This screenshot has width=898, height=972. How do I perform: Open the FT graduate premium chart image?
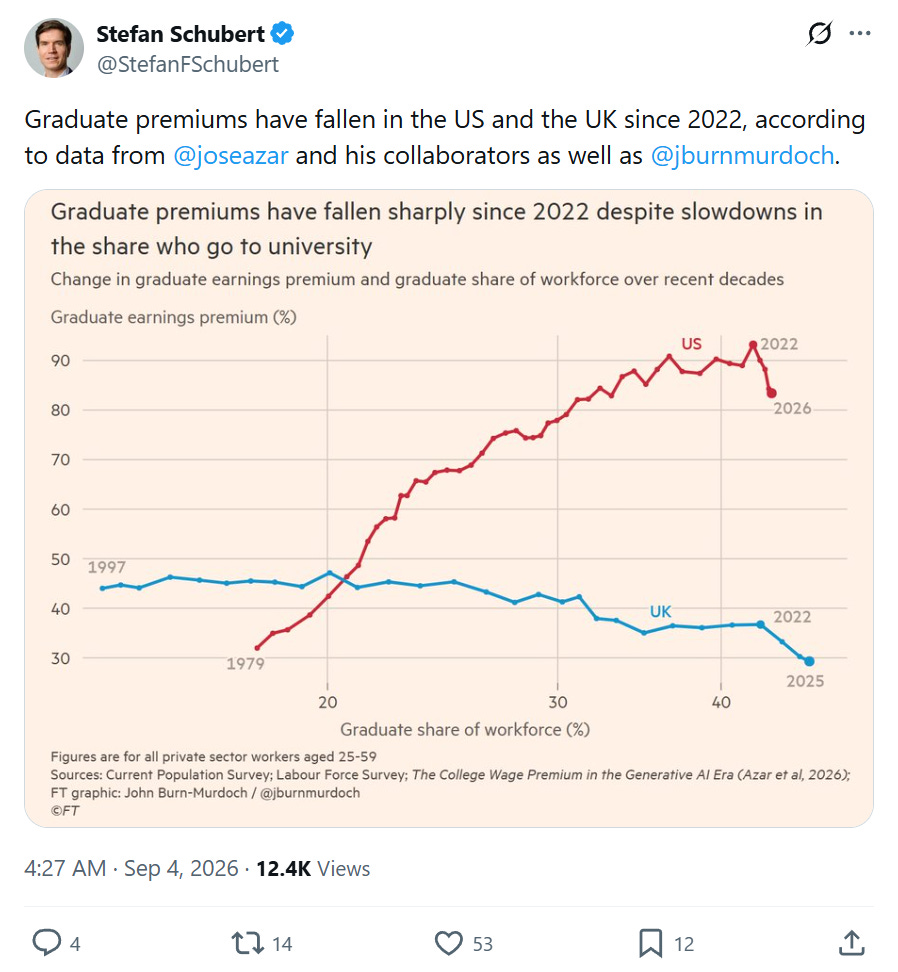[x=449, y=508]
